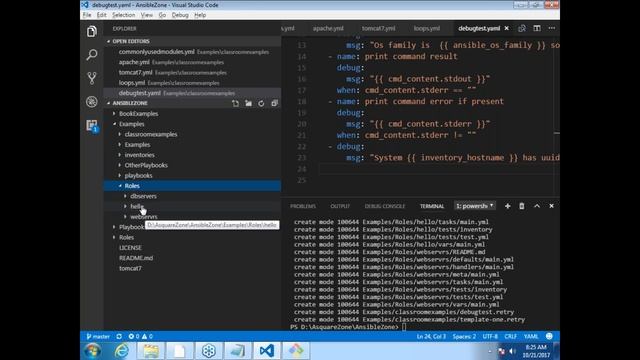Collapse the AnsibleZone section

coord(130,103)
